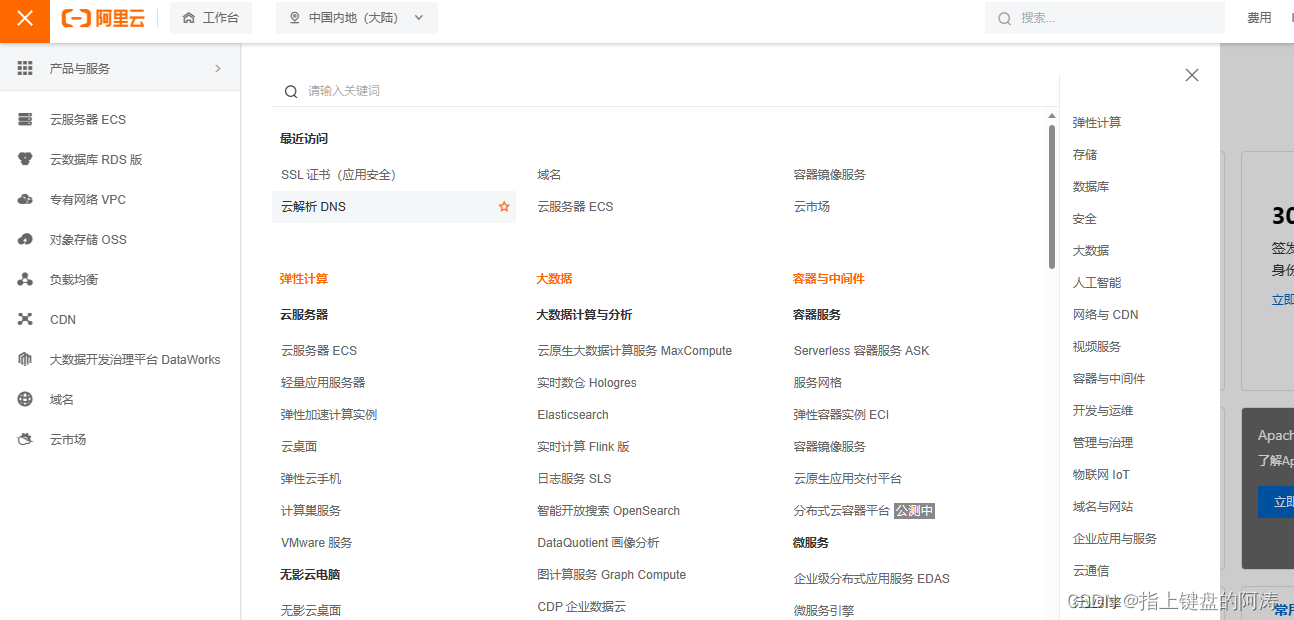Screen dimensions: 1294x620
Task: Jump to 弹性计算 category in right index
Action: pos(1097,123)
